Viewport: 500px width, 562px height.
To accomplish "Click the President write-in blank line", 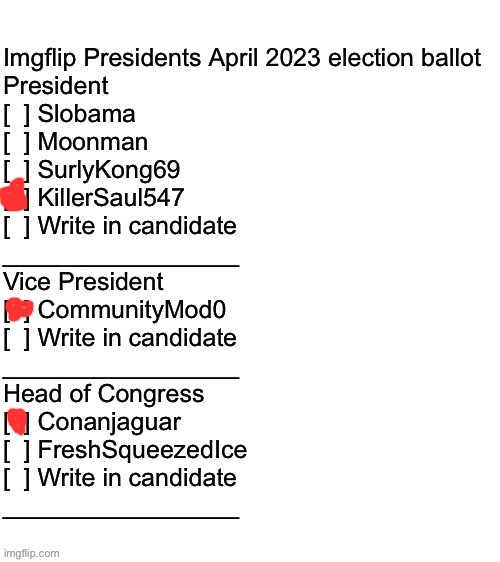I will (x=121, y=266).
